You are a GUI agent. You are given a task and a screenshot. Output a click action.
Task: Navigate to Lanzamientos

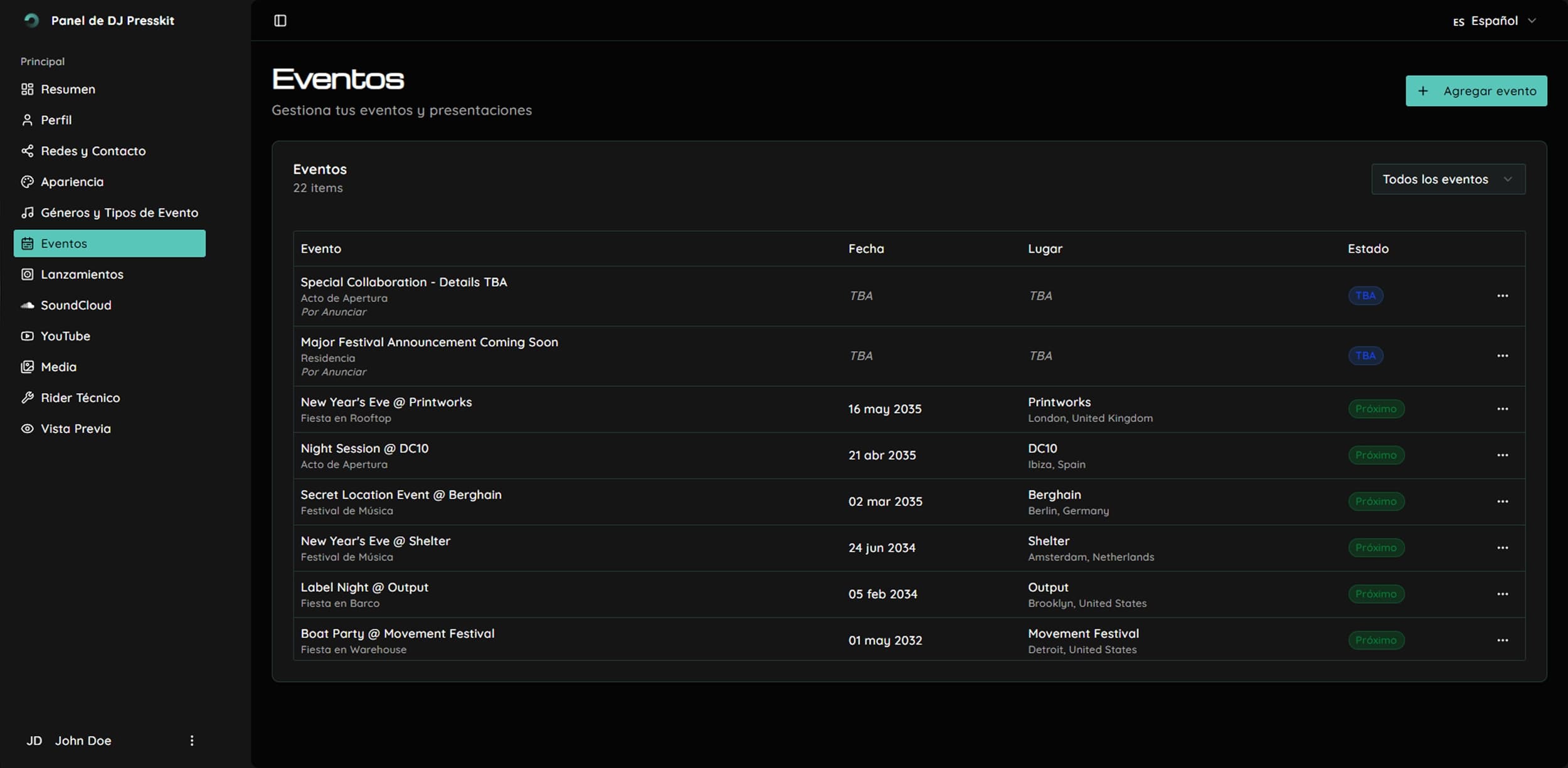[82, 274]
